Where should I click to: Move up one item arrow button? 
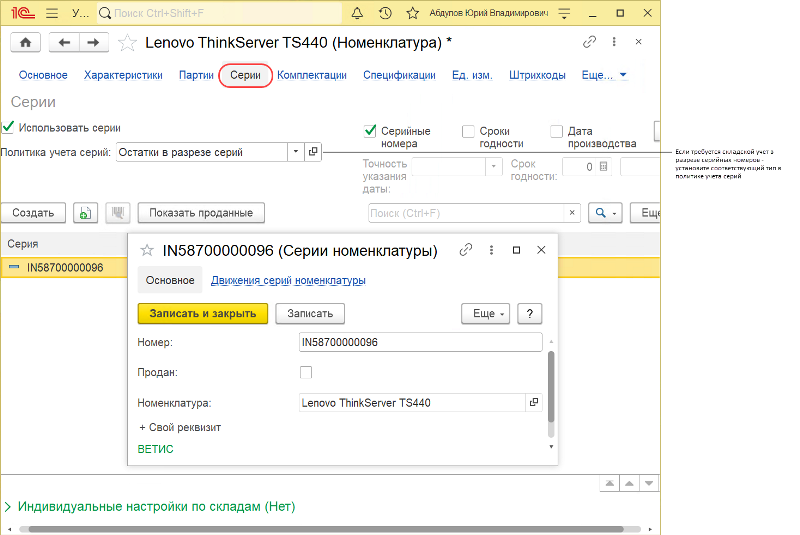[629, 483]
